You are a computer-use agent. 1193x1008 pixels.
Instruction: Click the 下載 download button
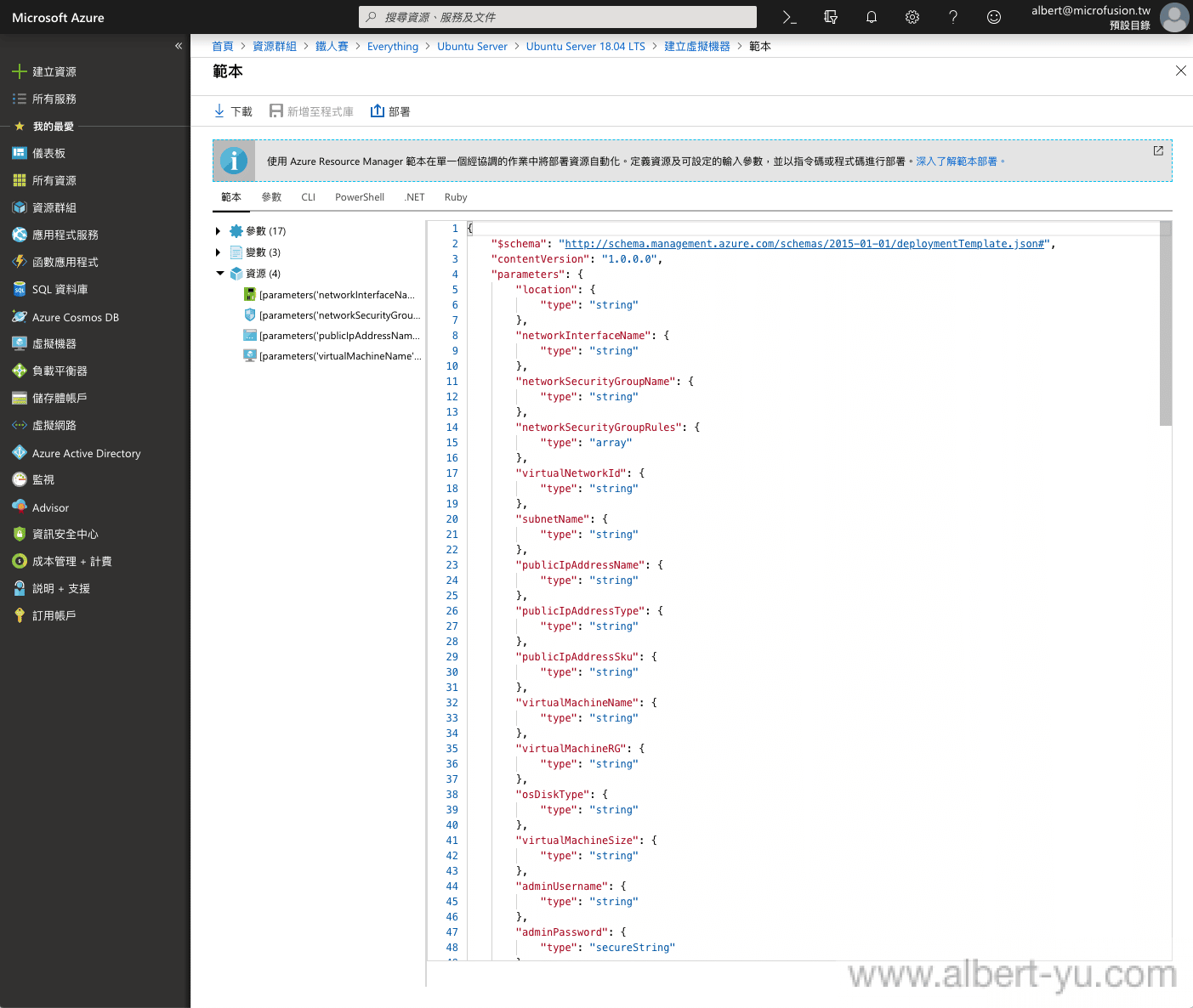[233, 111]
